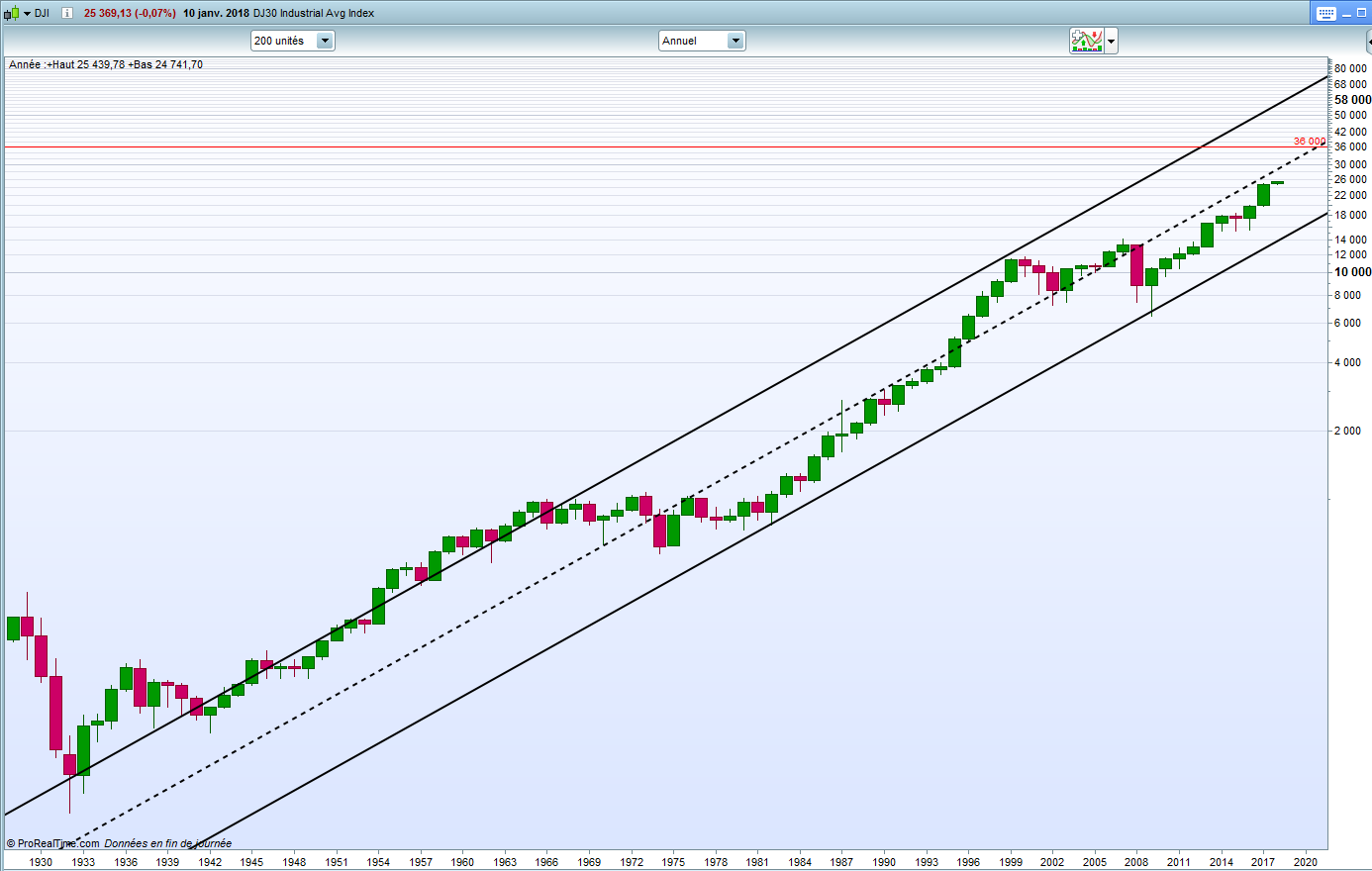Open the ProRealTime.com copyright link
Viewport: 1372px width, 871px height.
click(x=53, y=843)
